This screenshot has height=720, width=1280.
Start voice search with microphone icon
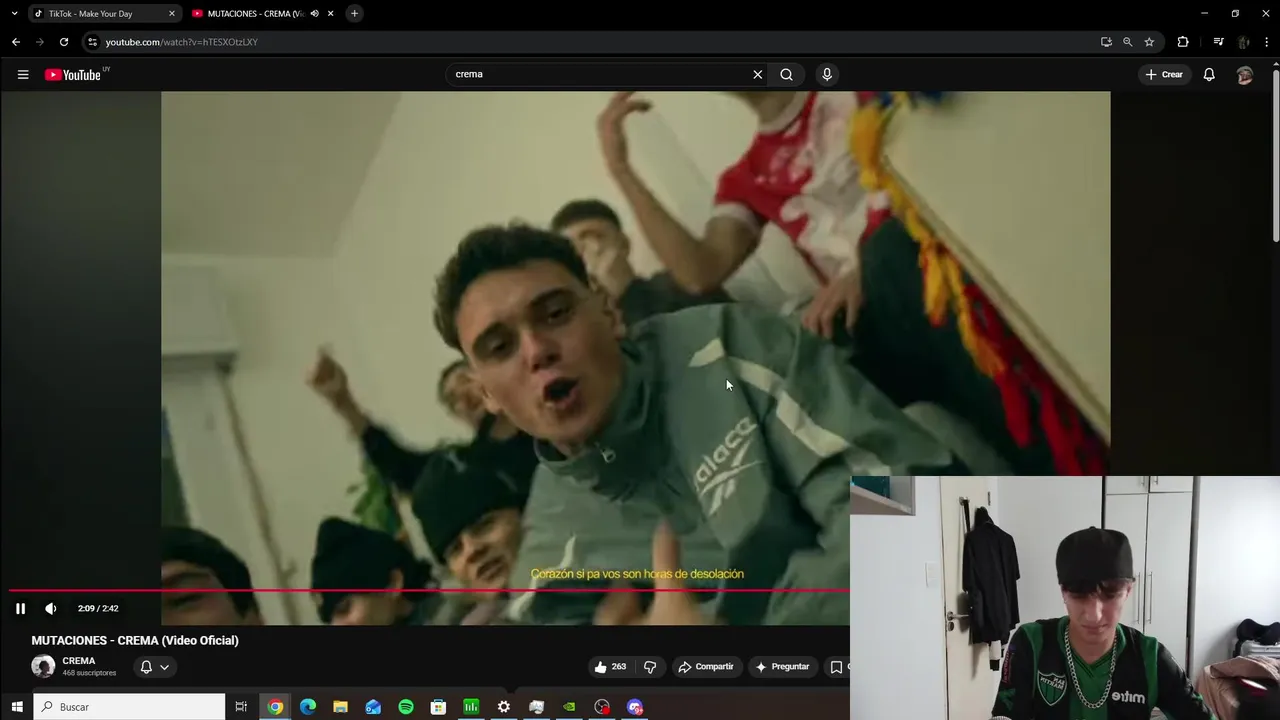[x=827, y=74]
